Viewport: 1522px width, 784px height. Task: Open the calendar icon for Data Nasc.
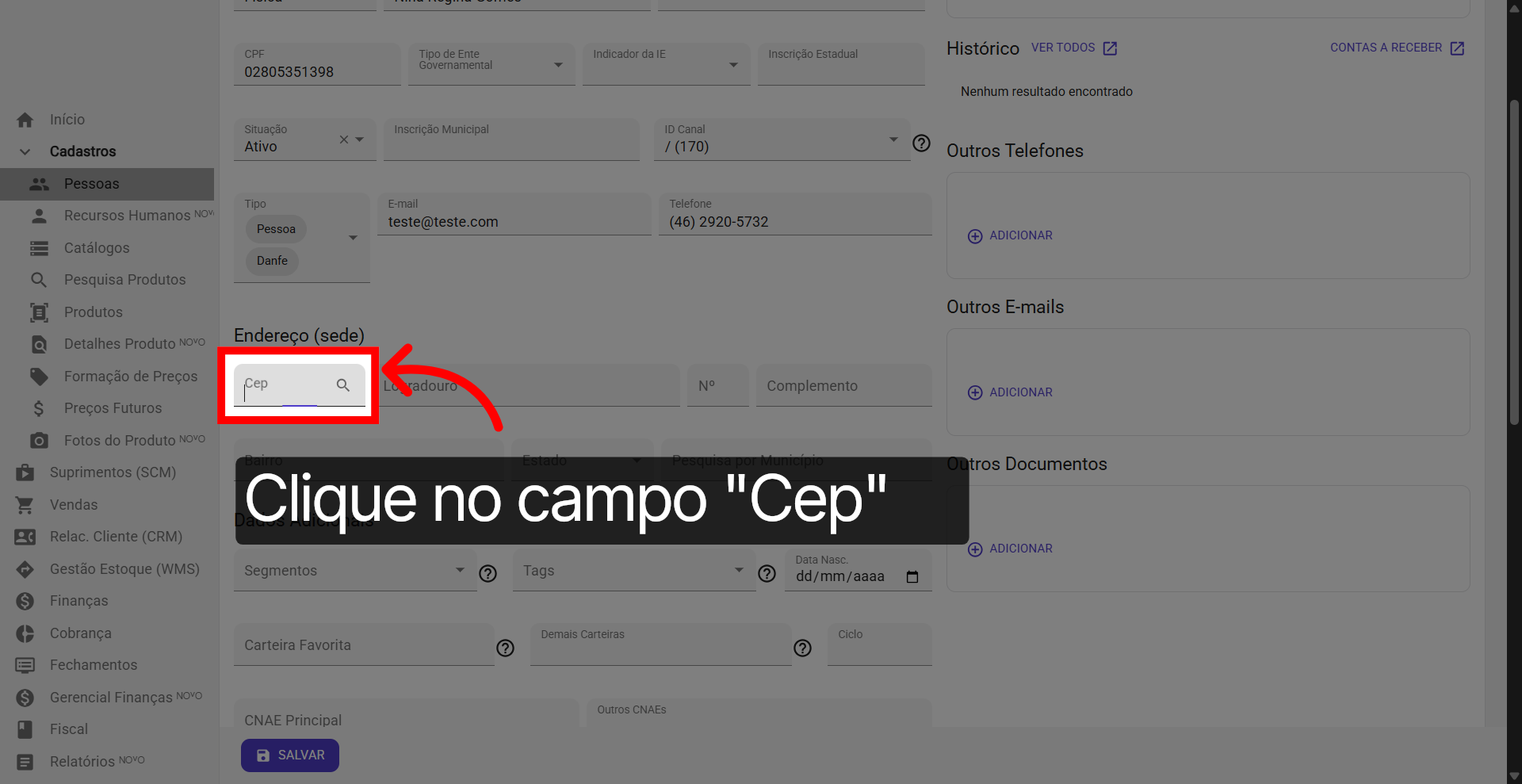pos(912,576)
